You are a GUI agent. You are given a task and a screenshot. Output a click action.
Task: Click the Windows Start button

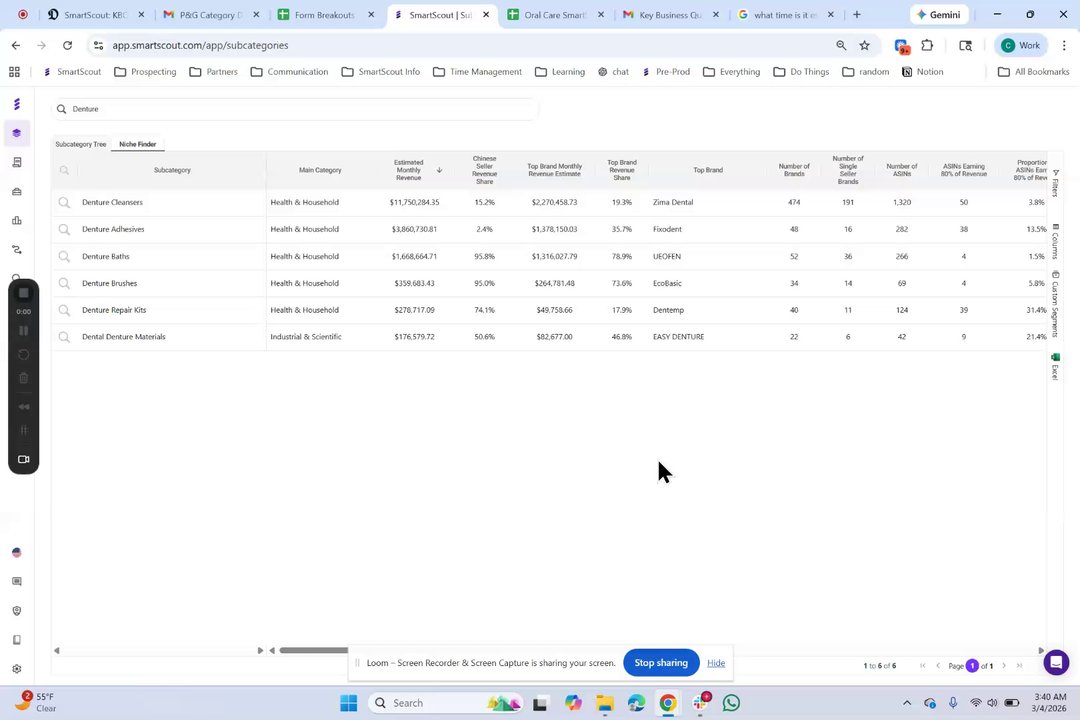[349, 703]
